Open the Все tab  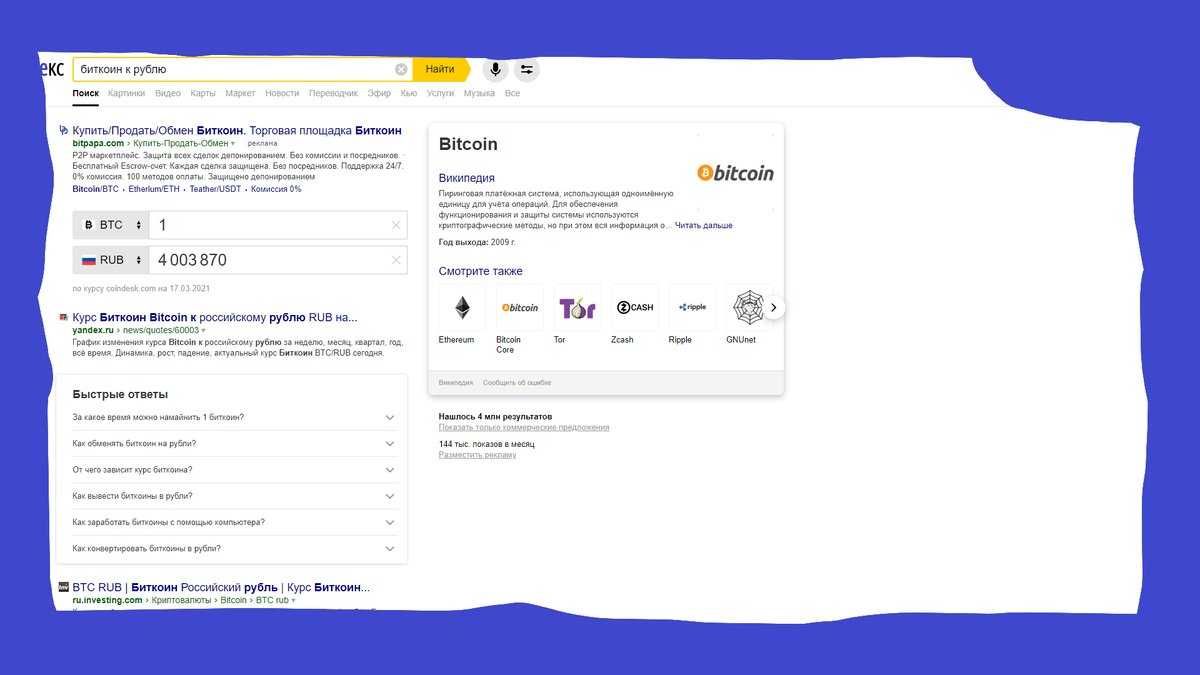coord(512,93)
